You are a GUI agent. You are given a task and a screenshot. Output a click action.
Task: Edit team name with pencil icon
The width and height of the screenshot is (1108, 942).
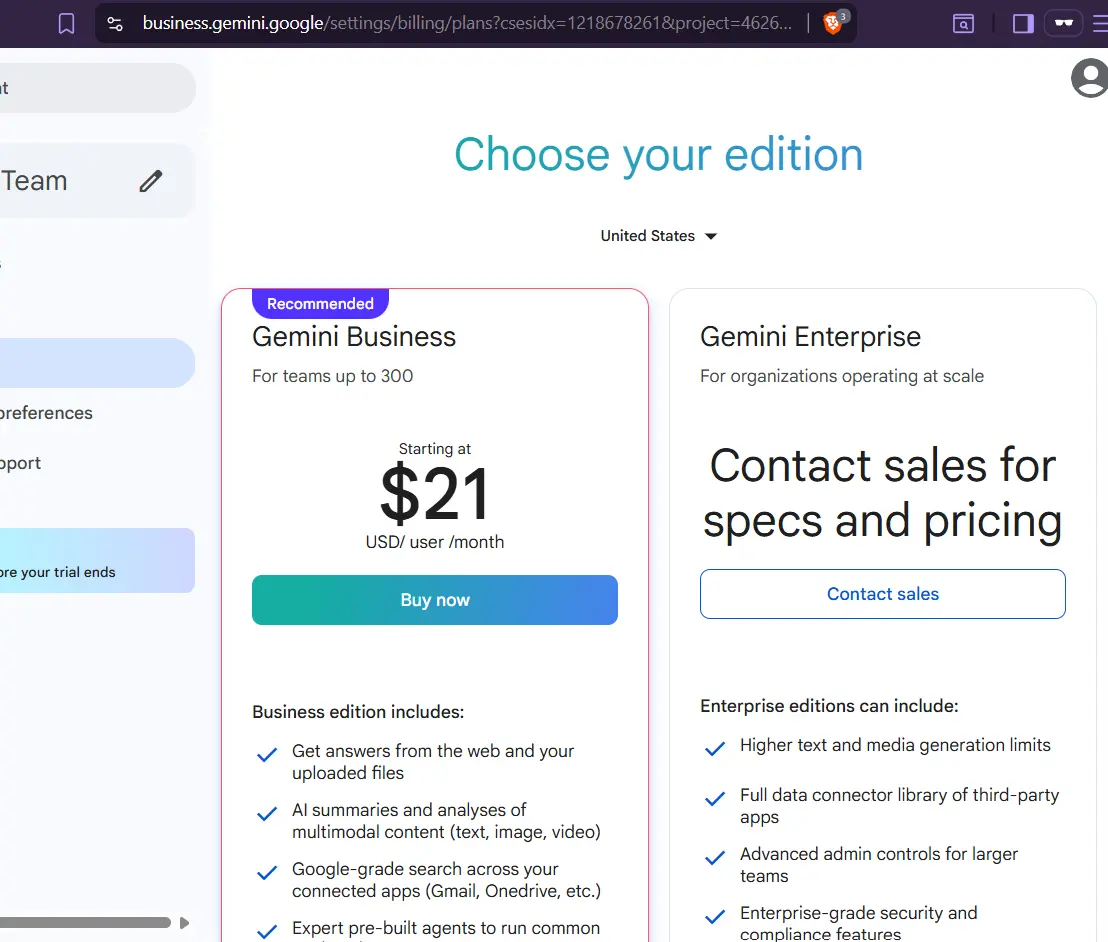[x=151, y=181]
